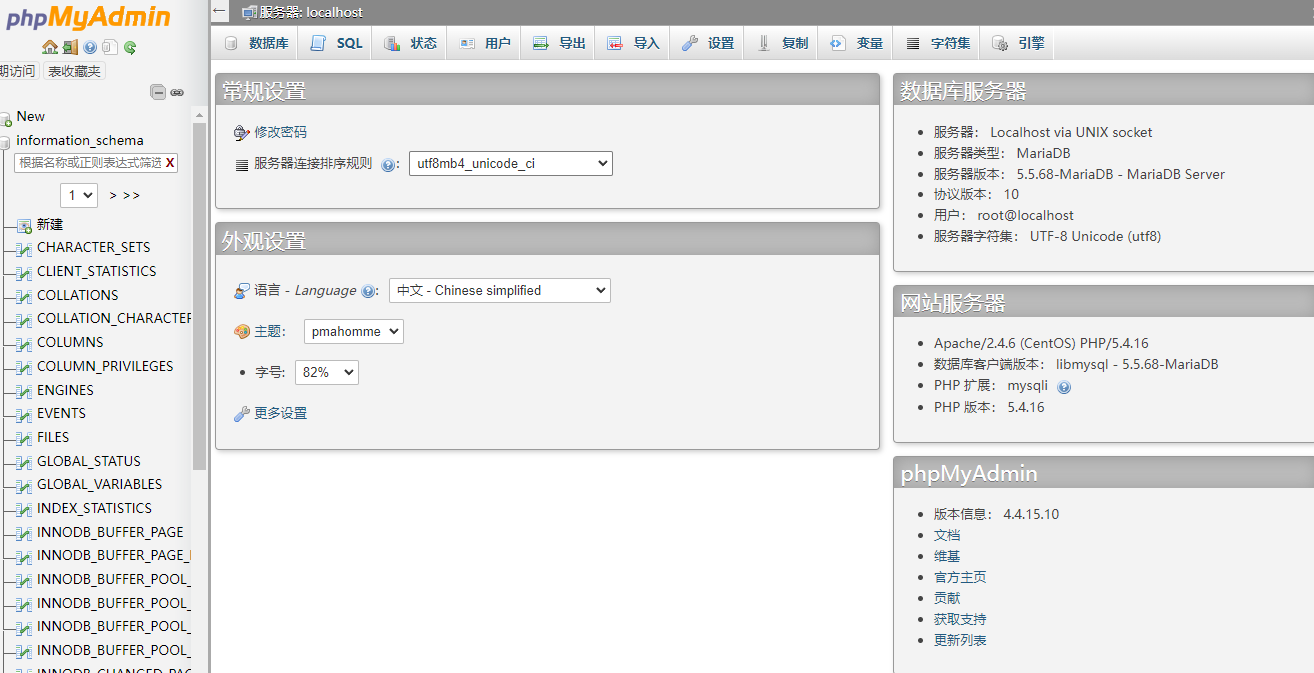The width and height of the screenshot is (1314, 673).
Task: Click the 更多设置 (More settings) link
Action: (280, 413)
